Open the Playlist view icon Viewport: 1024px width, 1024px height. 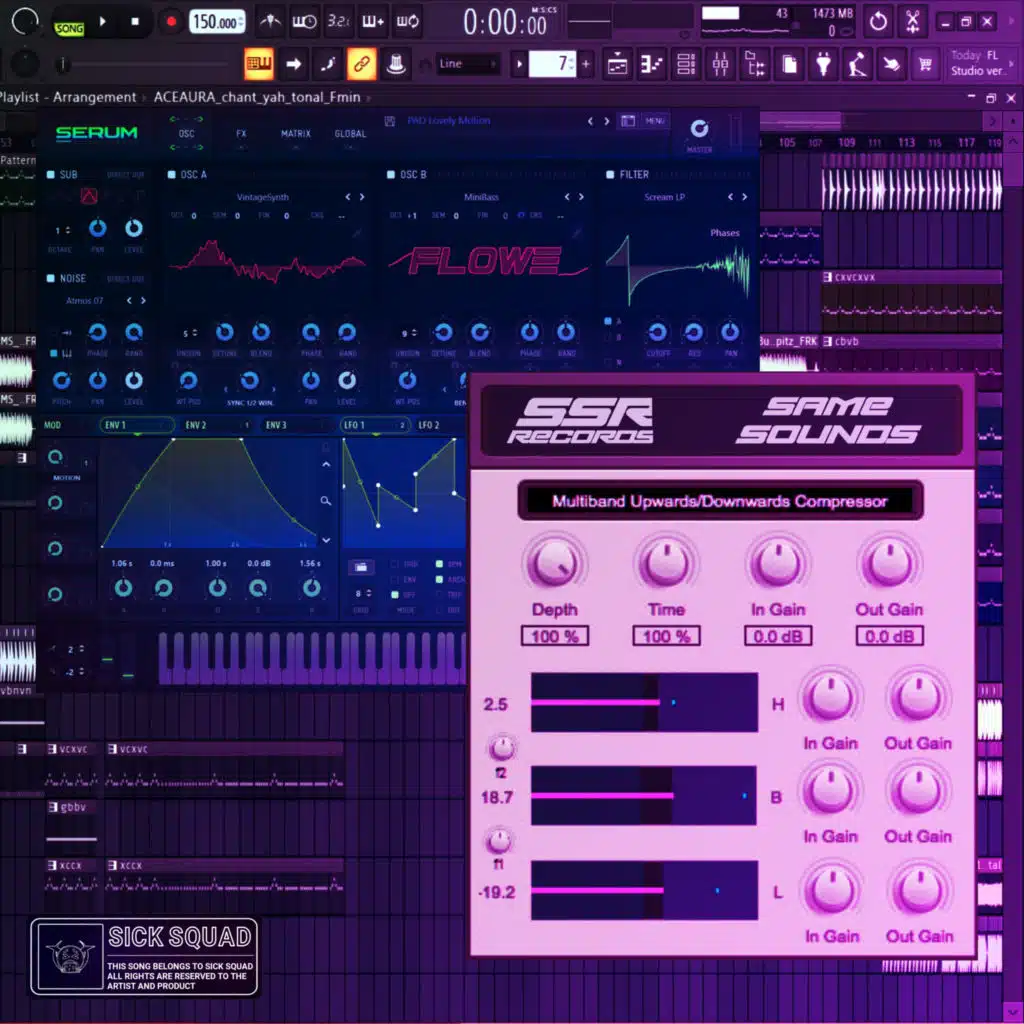point(617,64)
